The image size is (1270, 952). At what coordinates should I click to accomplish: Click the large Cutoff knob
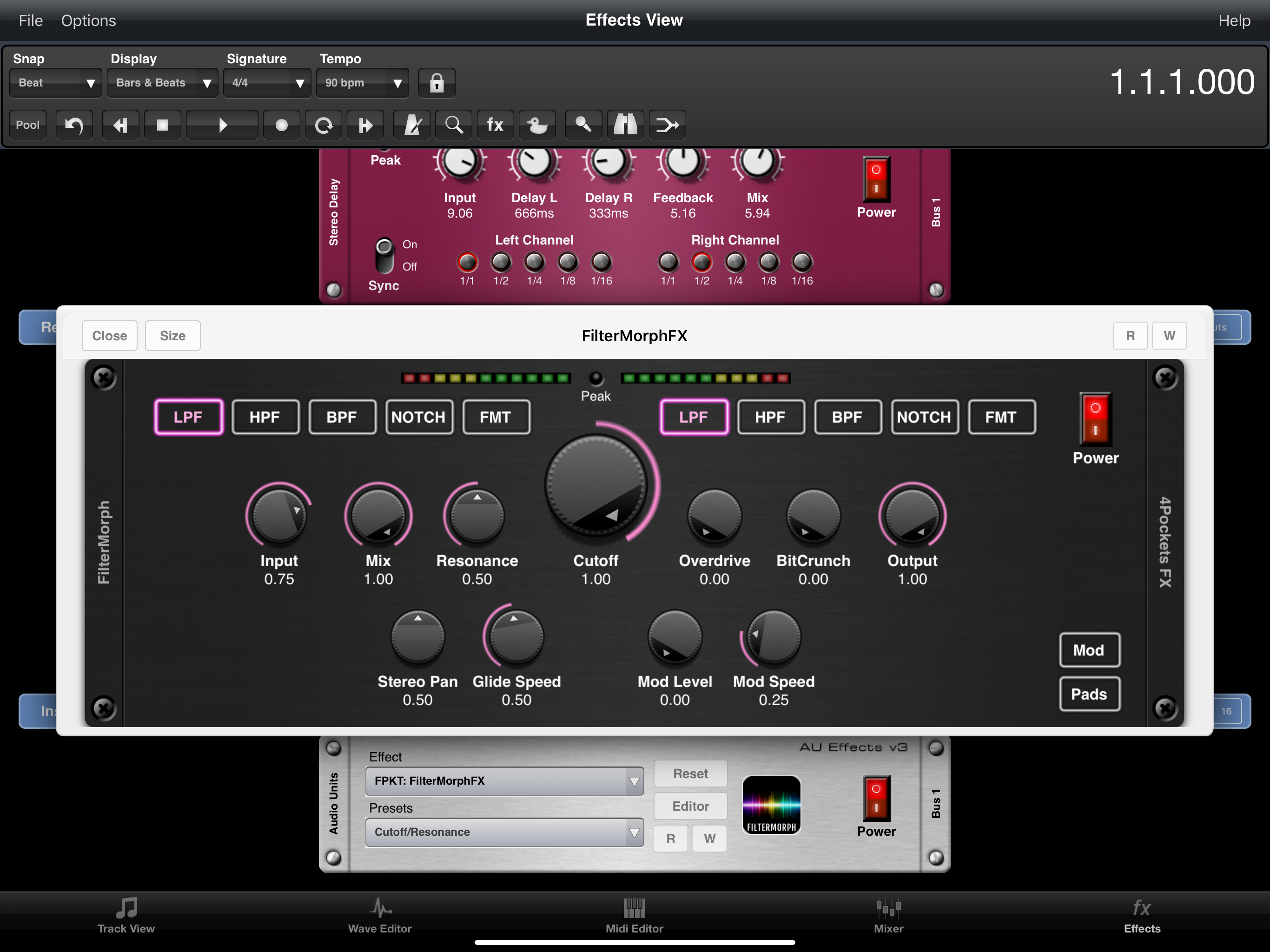[x=596, y=486]
